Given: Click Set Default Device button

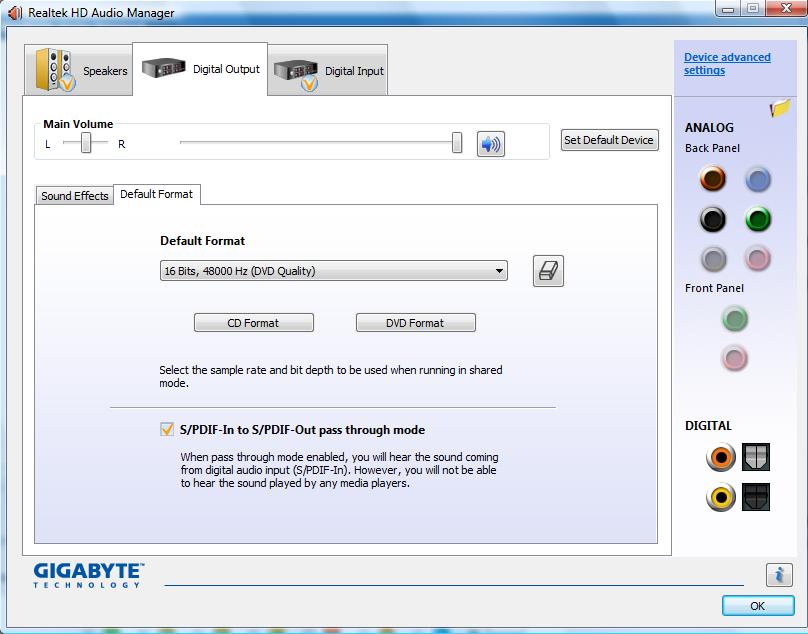Looking at the screenshot, I should click(609, 140).
